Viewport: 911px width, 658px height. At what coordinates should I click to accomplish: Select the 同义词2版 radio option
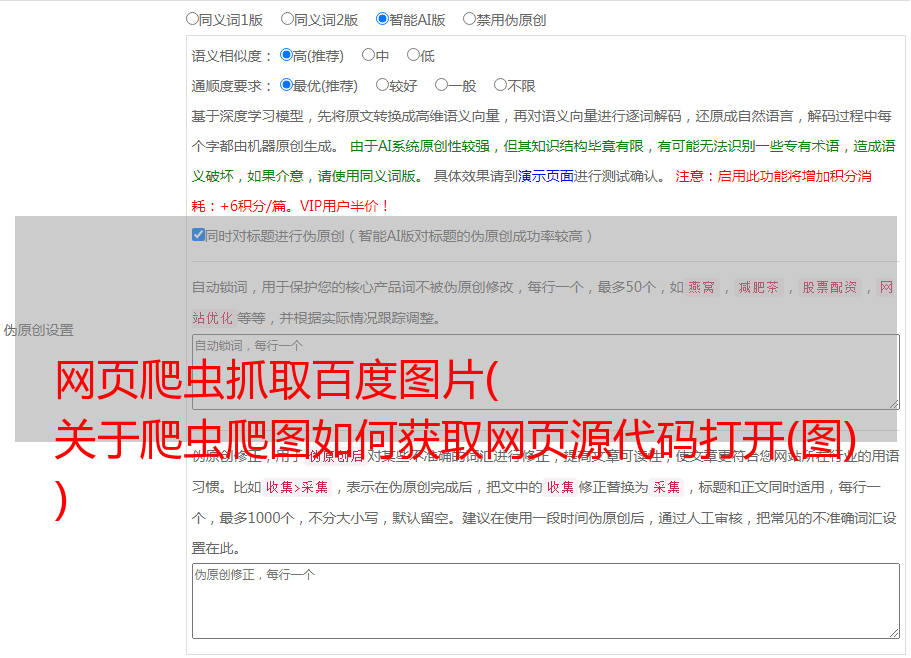[x=287, y=19]
